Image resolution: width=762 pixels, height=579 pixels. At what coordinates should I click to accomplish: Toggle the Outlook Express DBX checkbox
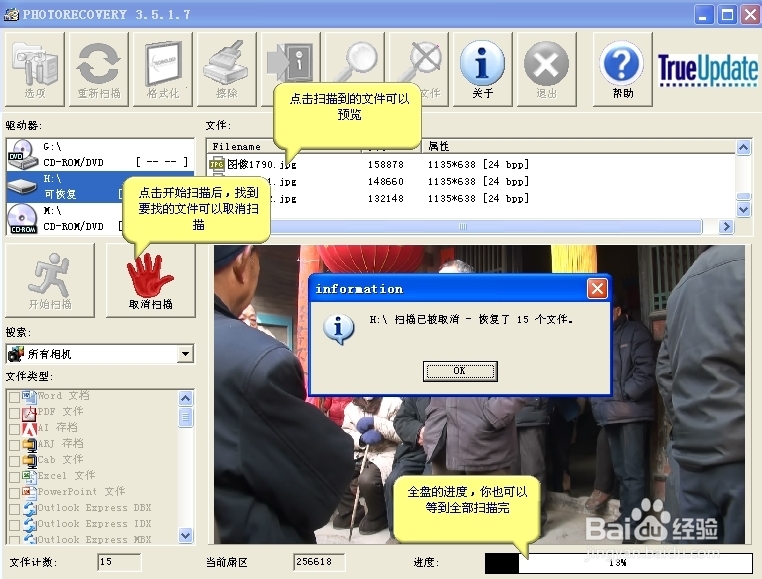click(15, 510)
